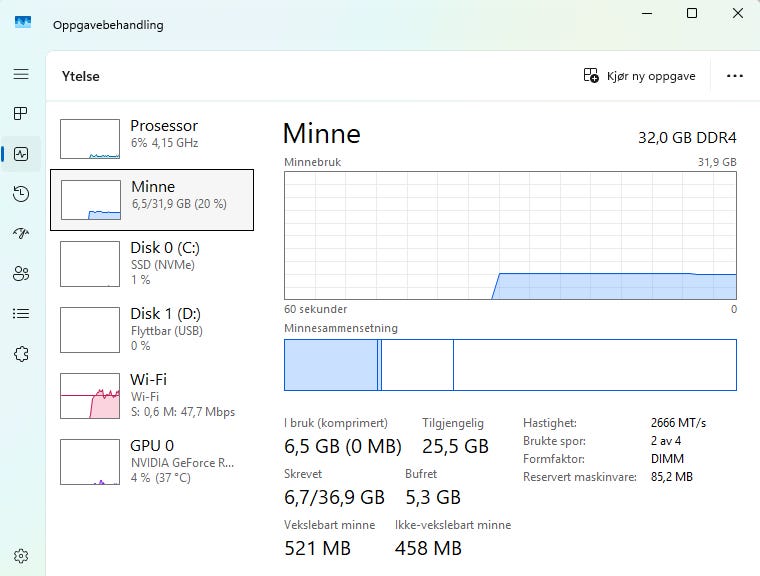Select Disk 1 (D:) performance item
The height and width of the screenshot is (576, 760).
152,330
